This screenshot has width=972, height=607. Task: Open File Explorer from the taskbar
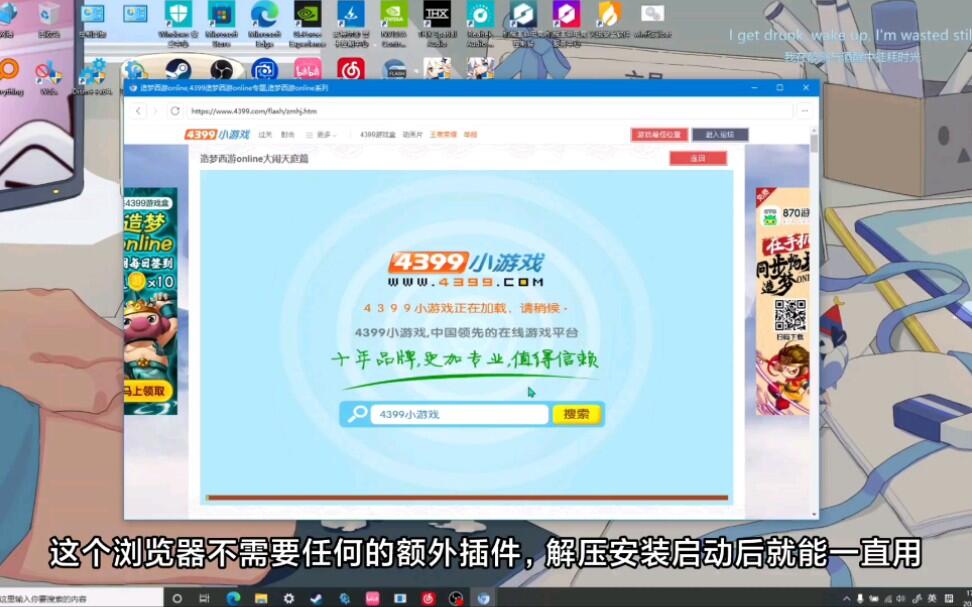click(261, 599)
